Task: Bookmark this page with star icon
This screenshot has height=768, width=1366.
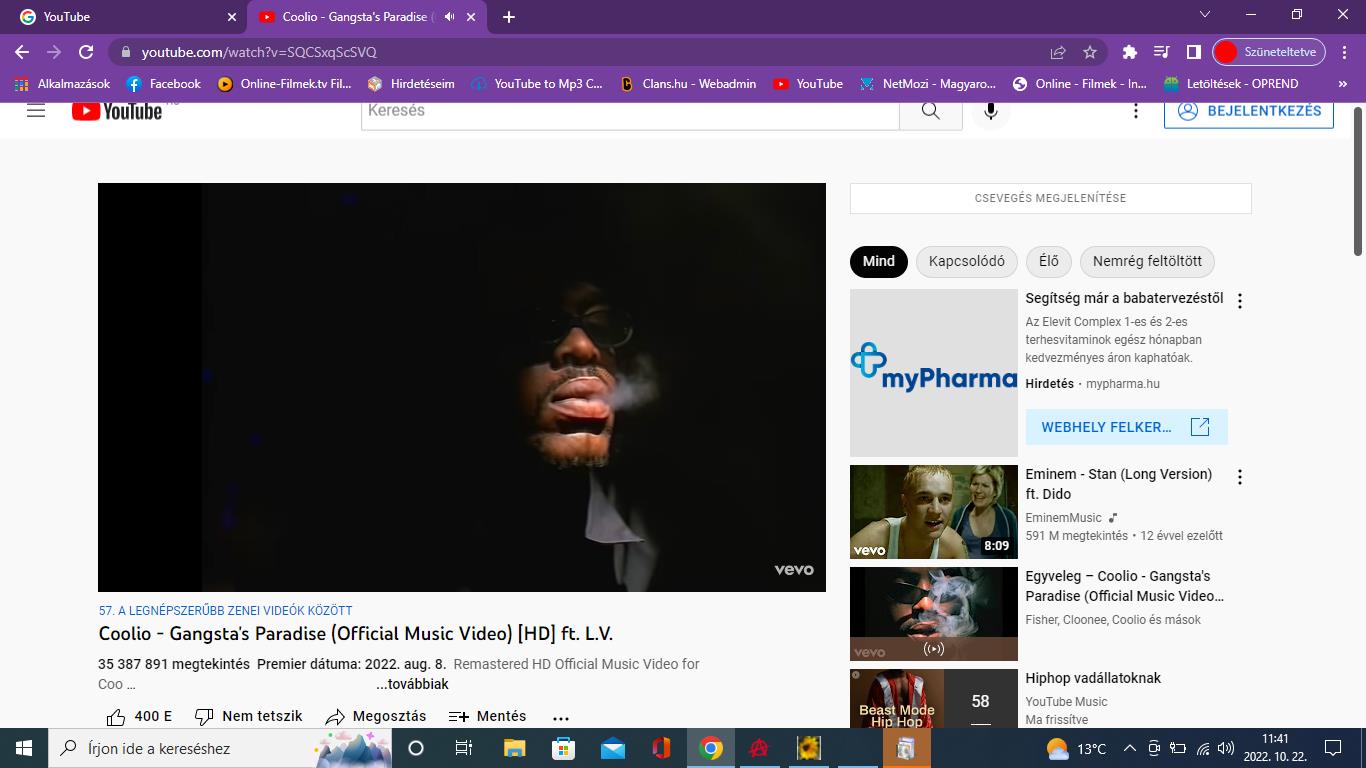Action: 1090,52
